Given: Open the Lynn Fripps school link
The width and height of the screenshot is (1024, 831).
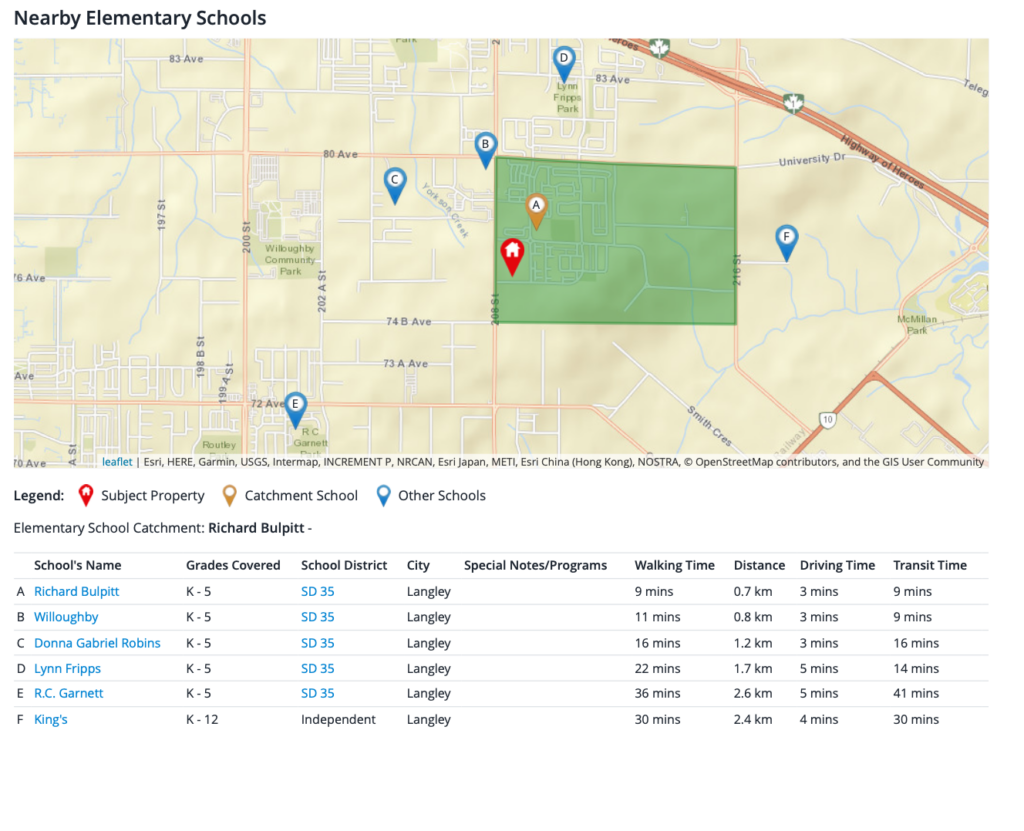Looking at the screenshot, I should (x=67, y=668).
